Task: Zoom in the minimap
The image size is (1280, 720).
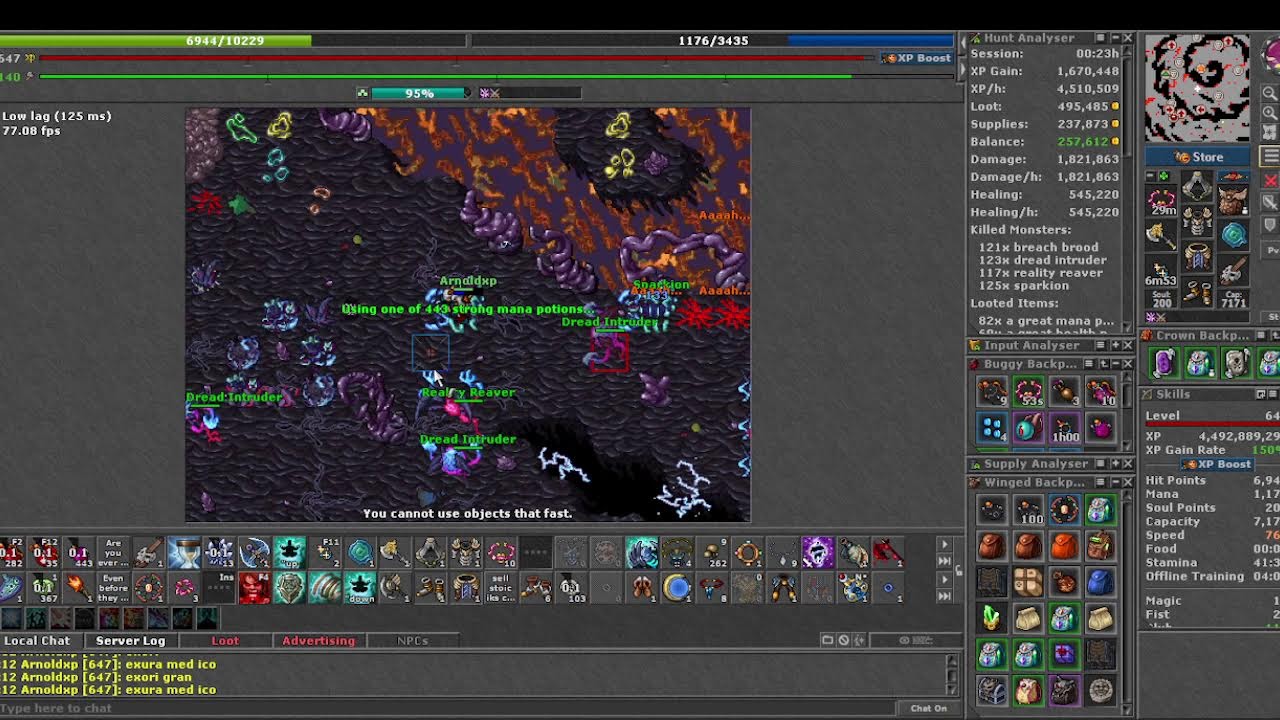Action: (x=1270, y=112)
